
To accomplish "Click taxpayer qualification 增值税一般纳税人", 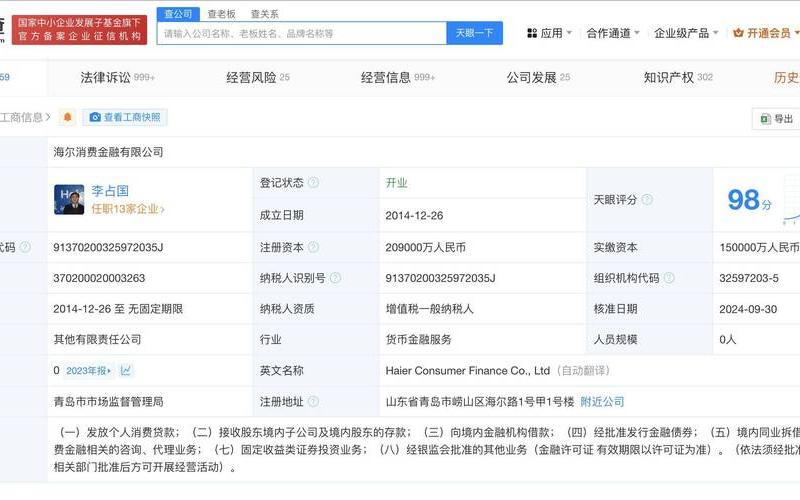I will [x=430, y=309].
